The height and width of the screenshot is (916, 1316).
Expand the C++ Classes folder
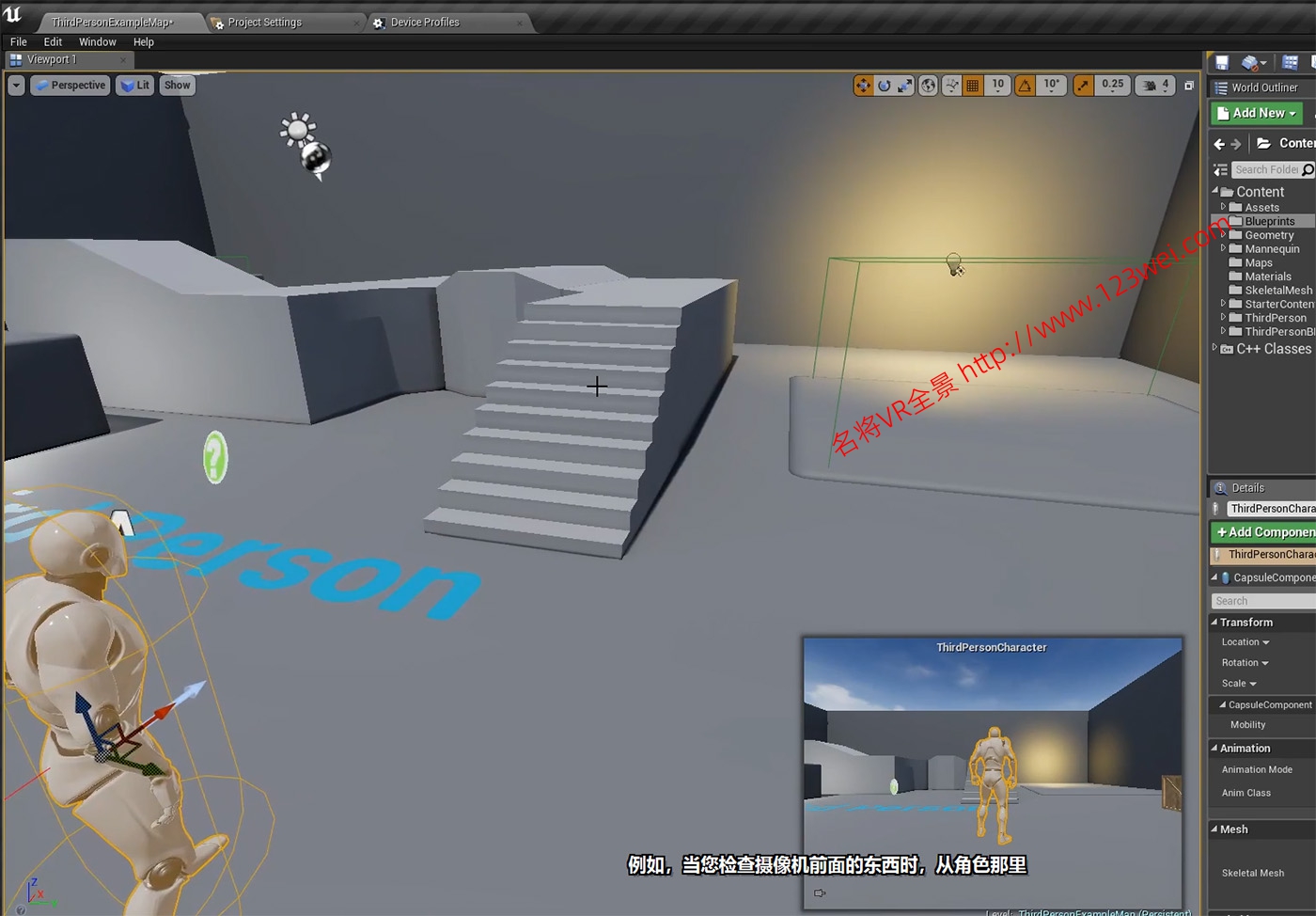(1214, 348)
